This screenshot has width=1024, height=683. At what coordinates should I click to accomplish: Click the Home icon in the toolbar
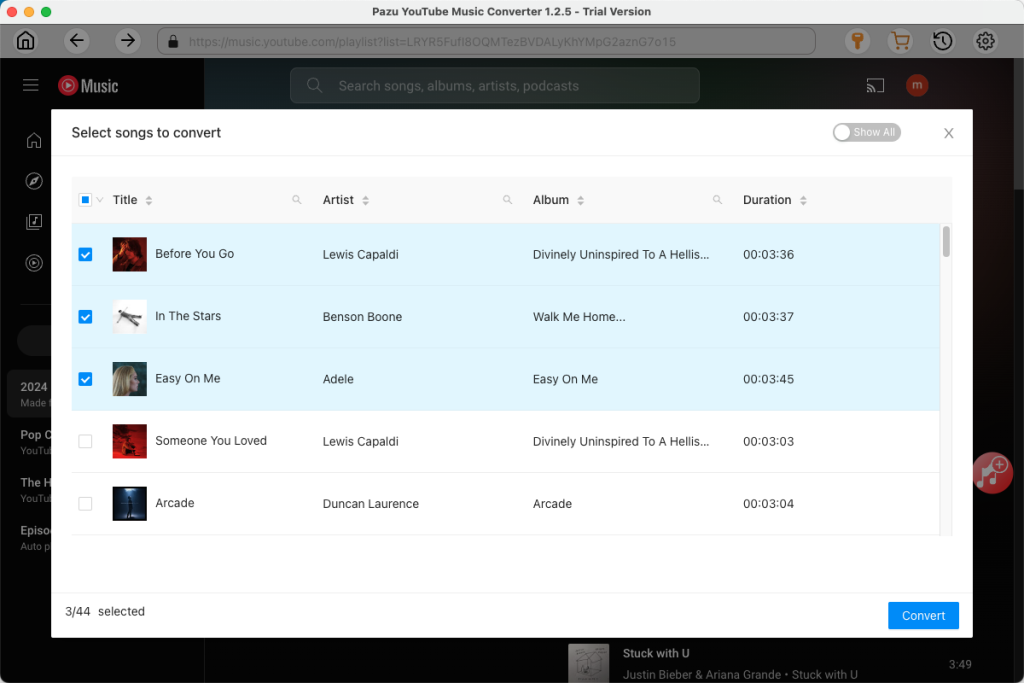25,41
